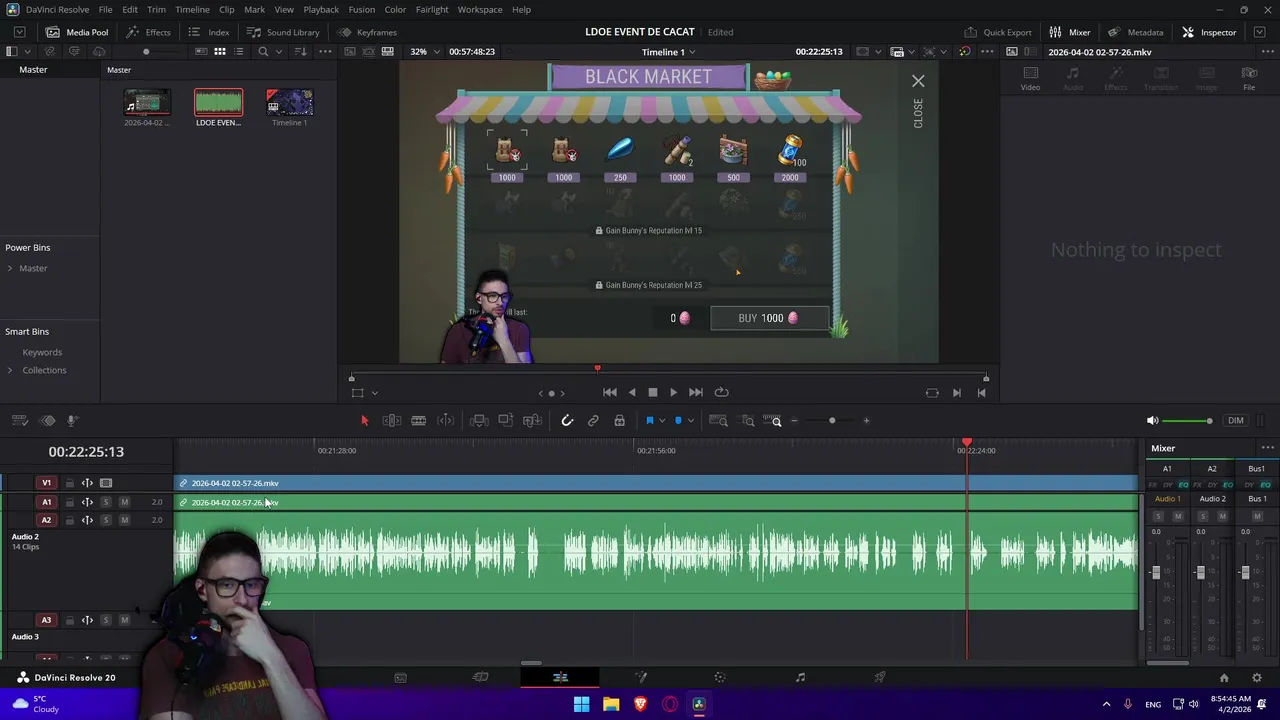This screenshot has height=720, width=1280.
Task: Open the Playback menu
Action: (x=321, y=9)
